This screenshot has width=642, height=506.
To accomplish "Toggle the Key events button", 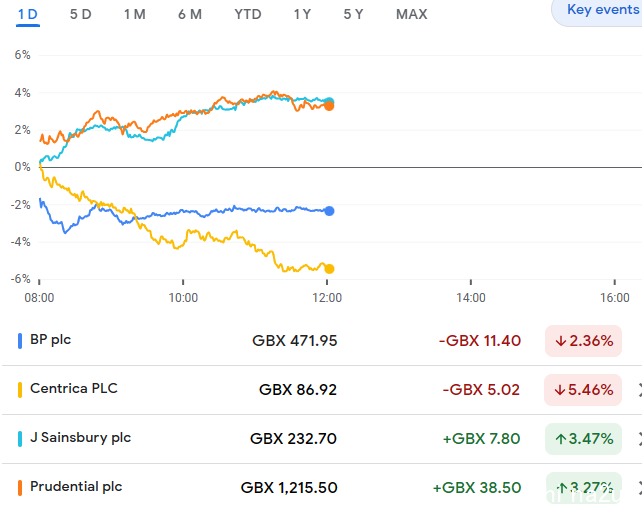I will click(598, 10).
